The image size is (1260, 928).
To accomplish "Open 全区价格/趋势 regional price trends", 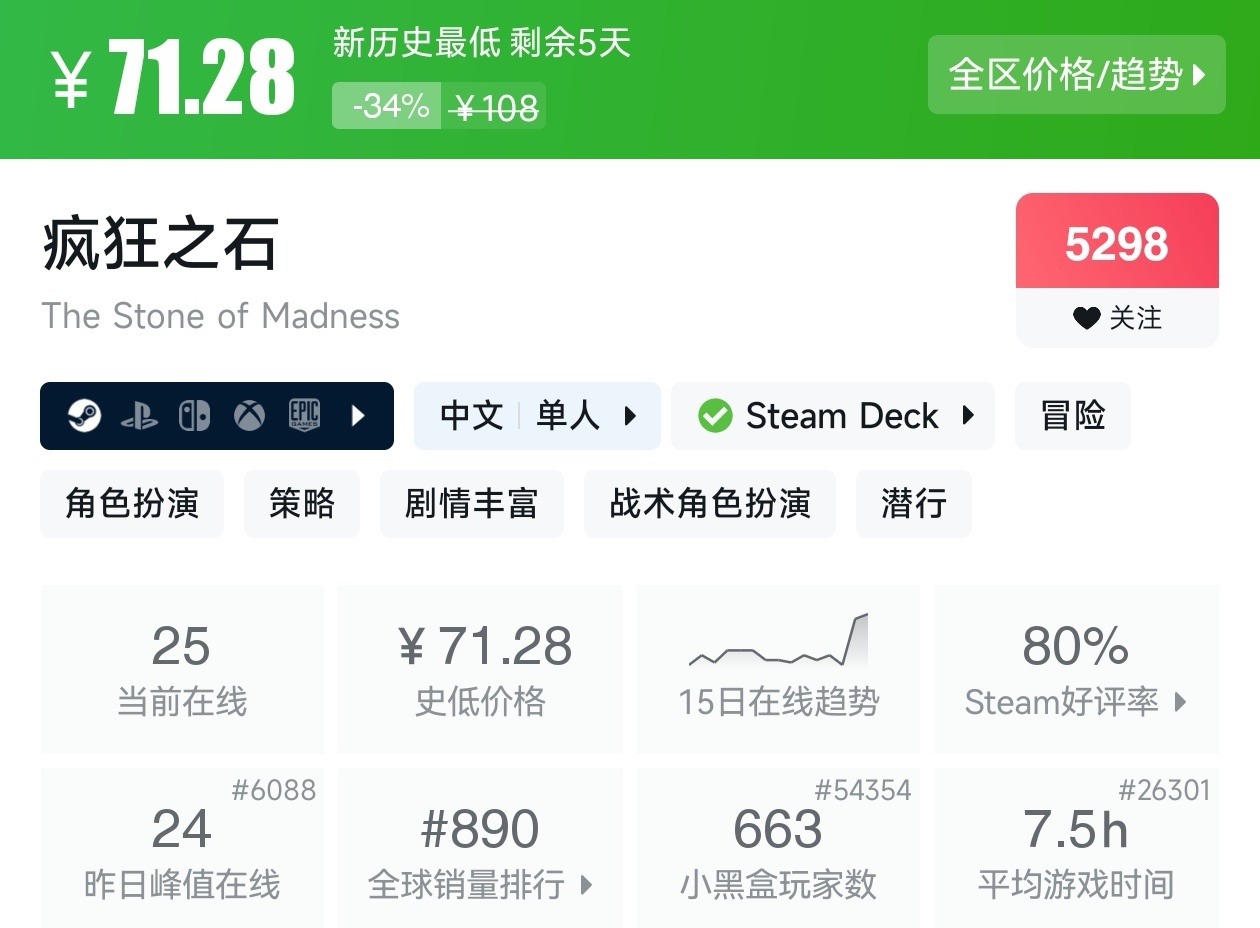I will point(1076,75).
